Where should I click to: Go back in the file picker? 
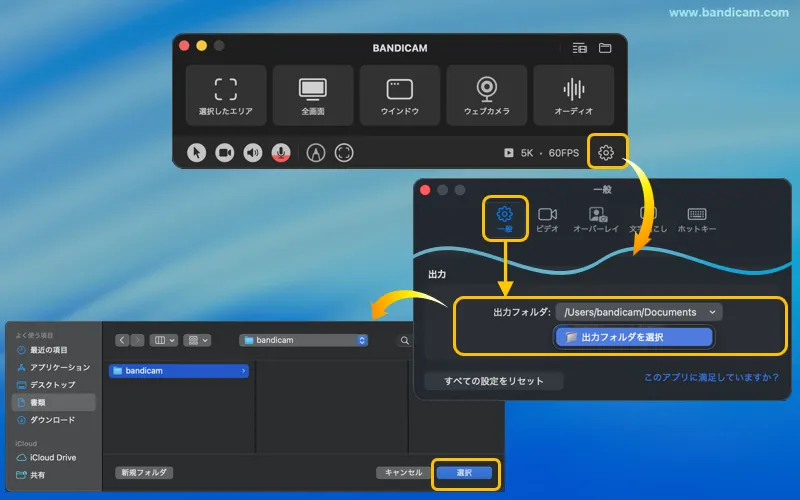[122, 340]
